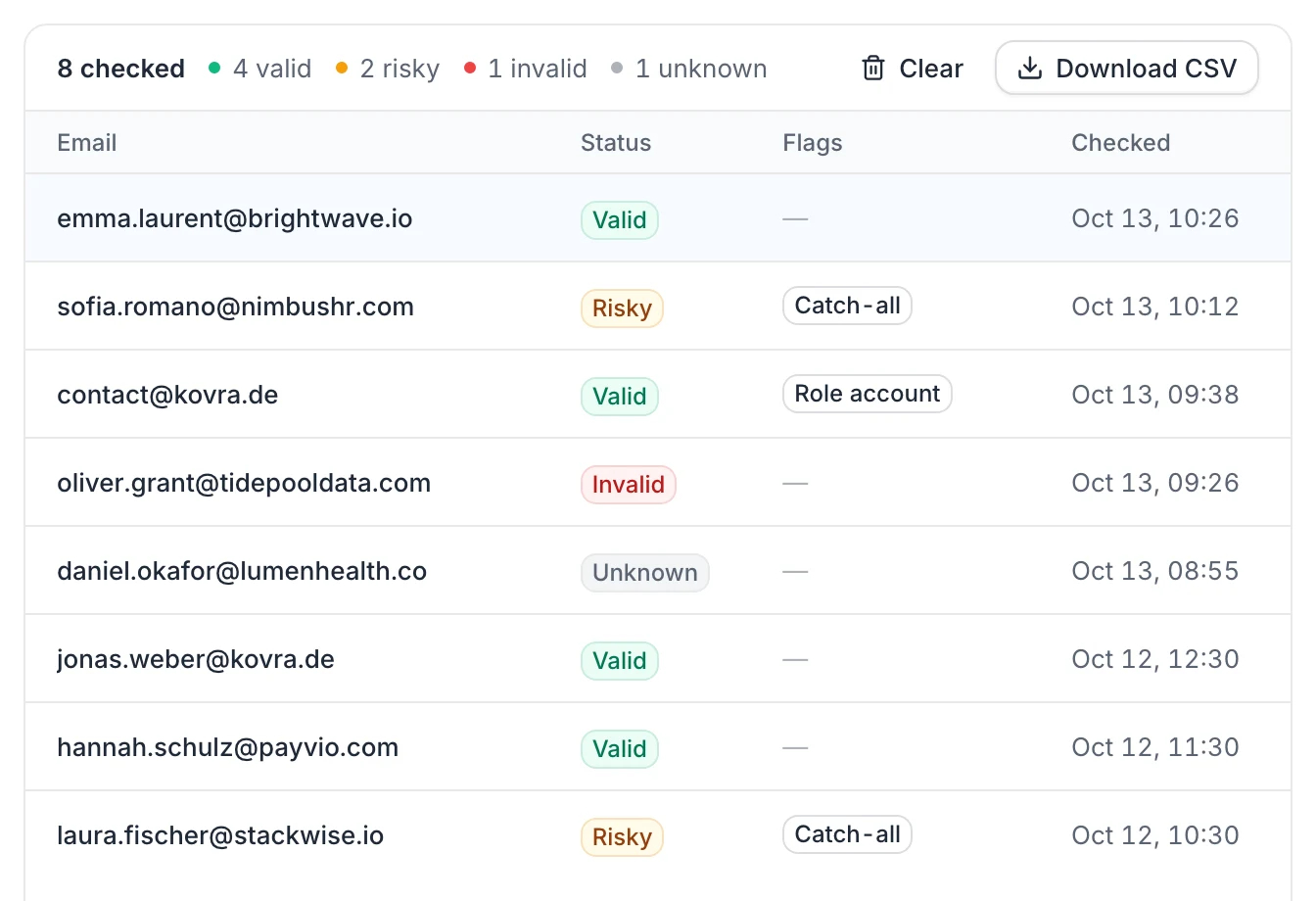Click the Oct 13, 10:12 timestamp
Viewport: 1316px width, 901px height.
point(1155,307)
